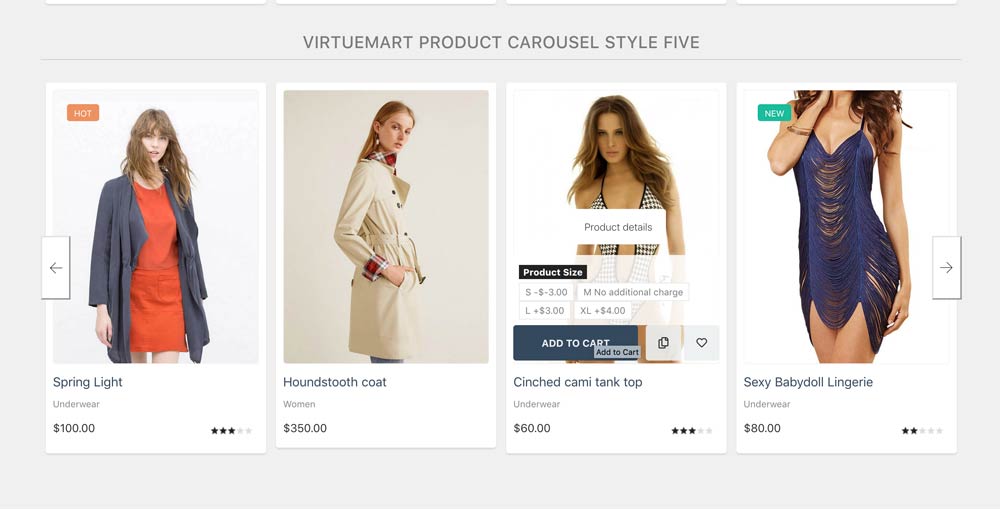This screenshot has width=1000, height=510.
Task: Click the NEW badge on Babydoll Lingerie
Action: (x=774, y=113)
